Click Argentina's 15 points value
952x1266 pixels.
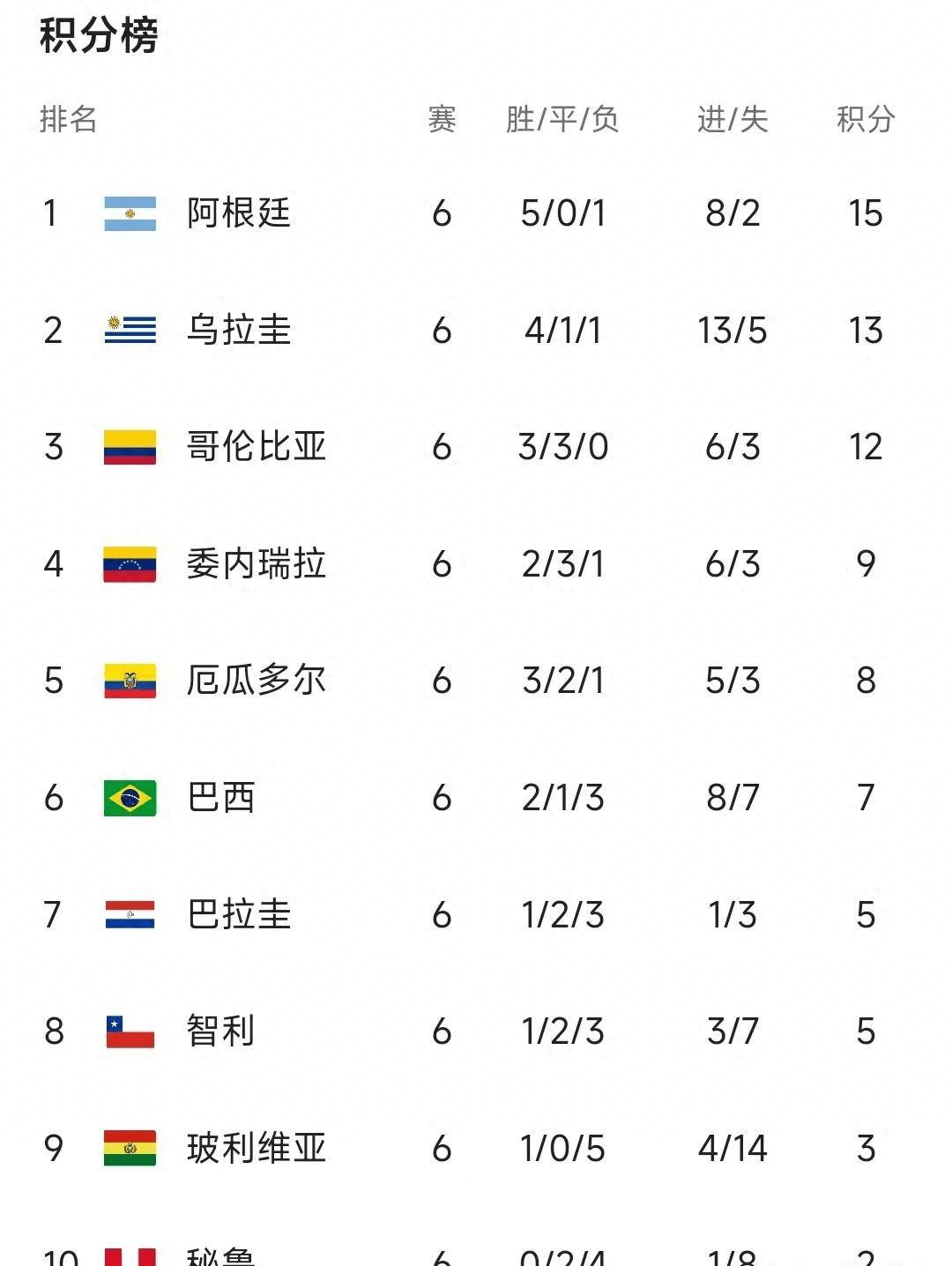(x=865, y=213)
